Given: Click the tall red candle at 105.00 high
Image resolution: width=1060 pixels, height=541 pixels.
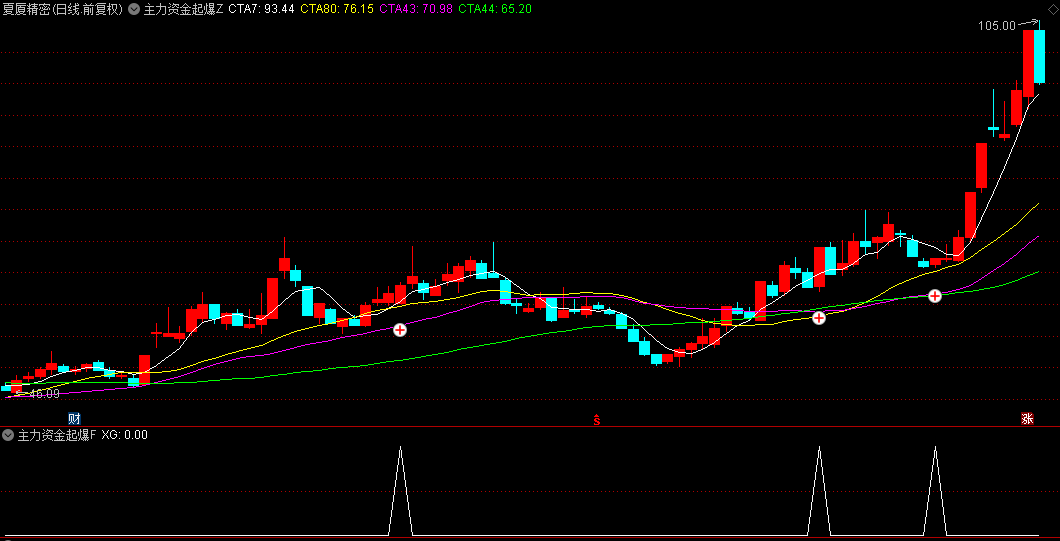Looking at the screenshot, I should click(x=1028, y=64).
